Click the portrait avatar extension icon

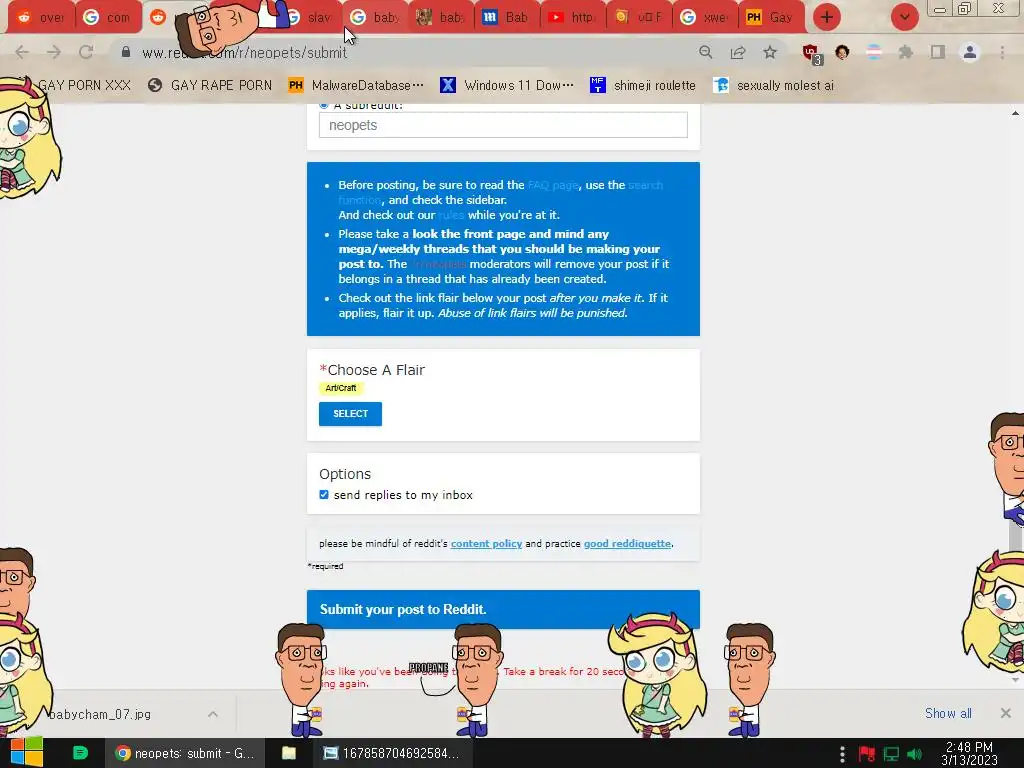[842, 52]
